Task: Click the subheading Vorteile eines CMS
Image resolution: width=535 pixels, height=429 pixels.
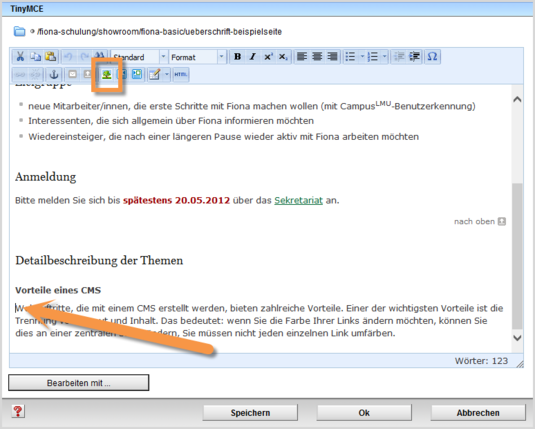Action: [x=58, y=290]
